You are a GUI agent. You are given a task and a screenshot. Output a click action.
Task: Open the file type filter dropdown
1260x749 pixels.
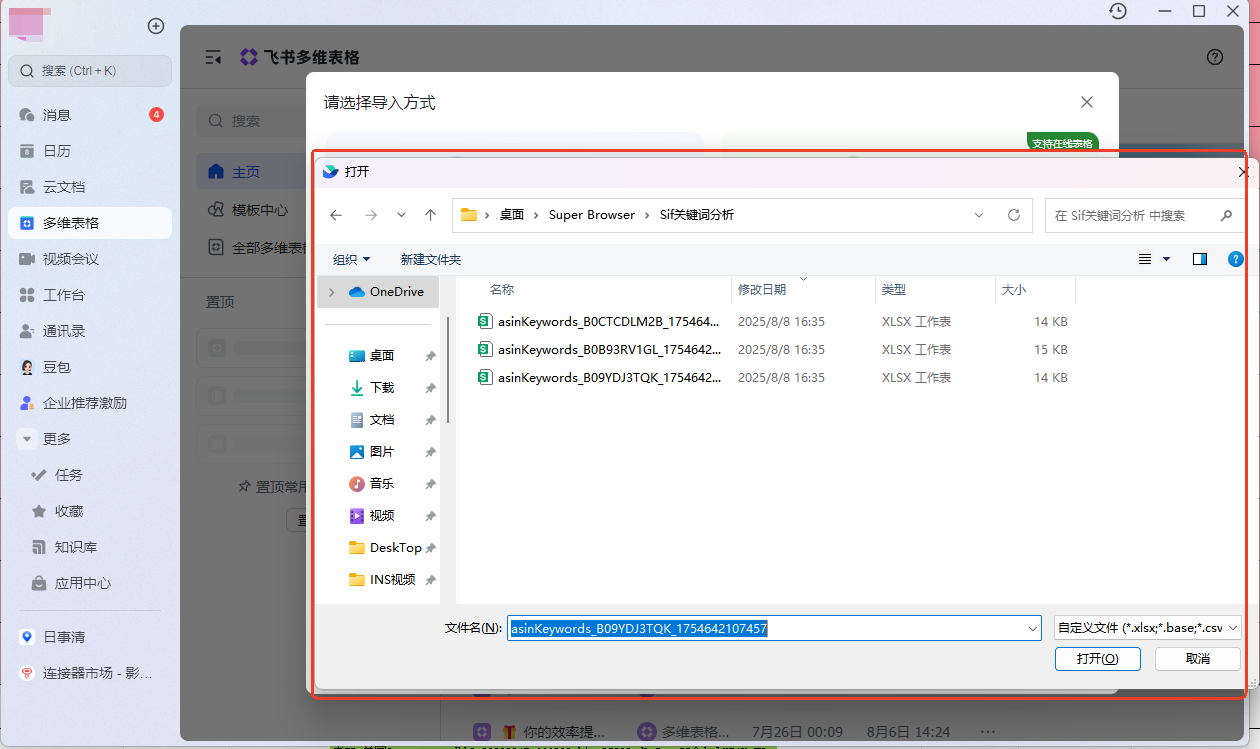tap(1147, 628)
